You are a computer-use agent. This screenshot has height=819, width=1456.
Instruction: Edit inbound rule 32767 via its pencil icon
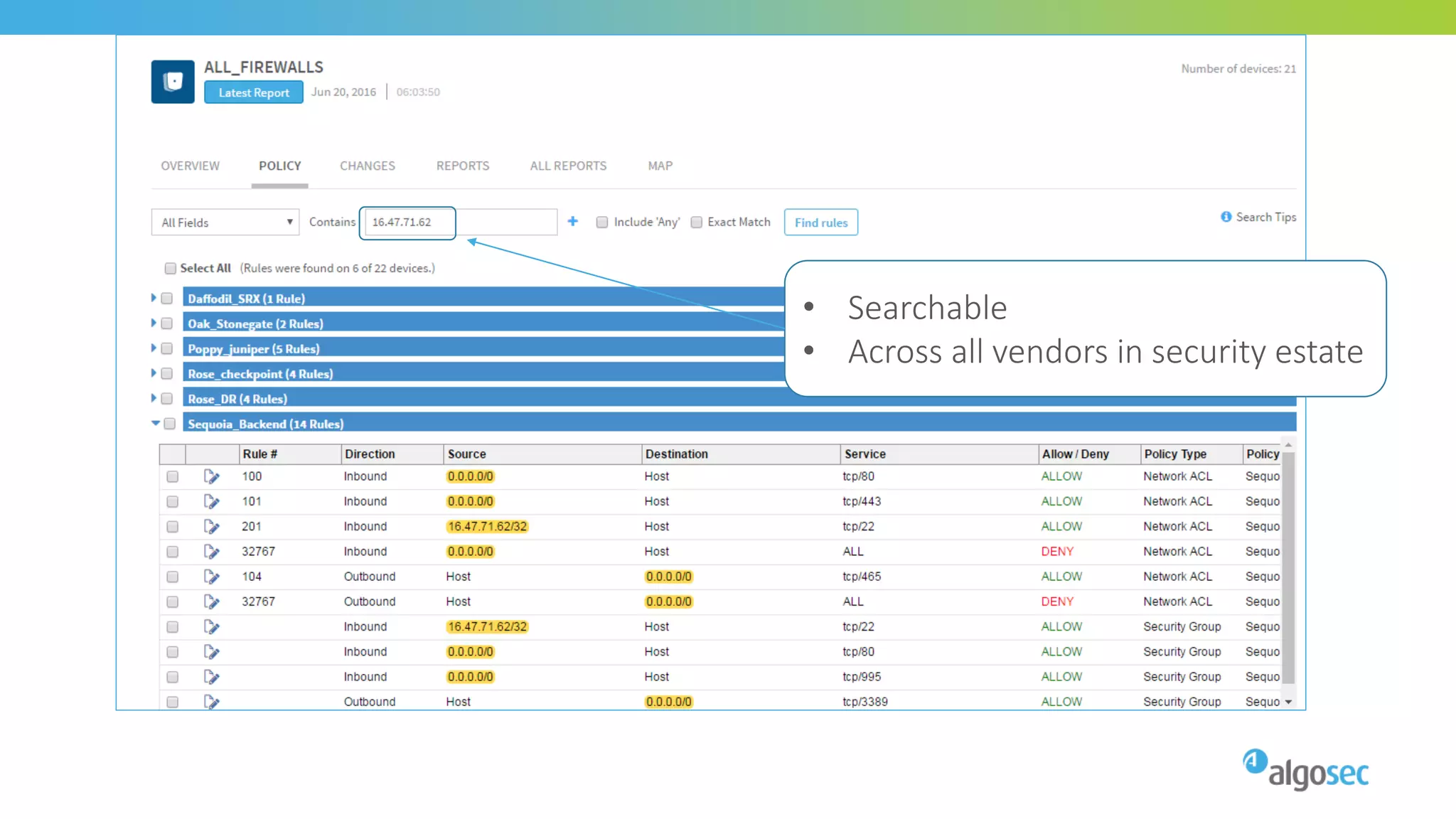pos(211,551)
